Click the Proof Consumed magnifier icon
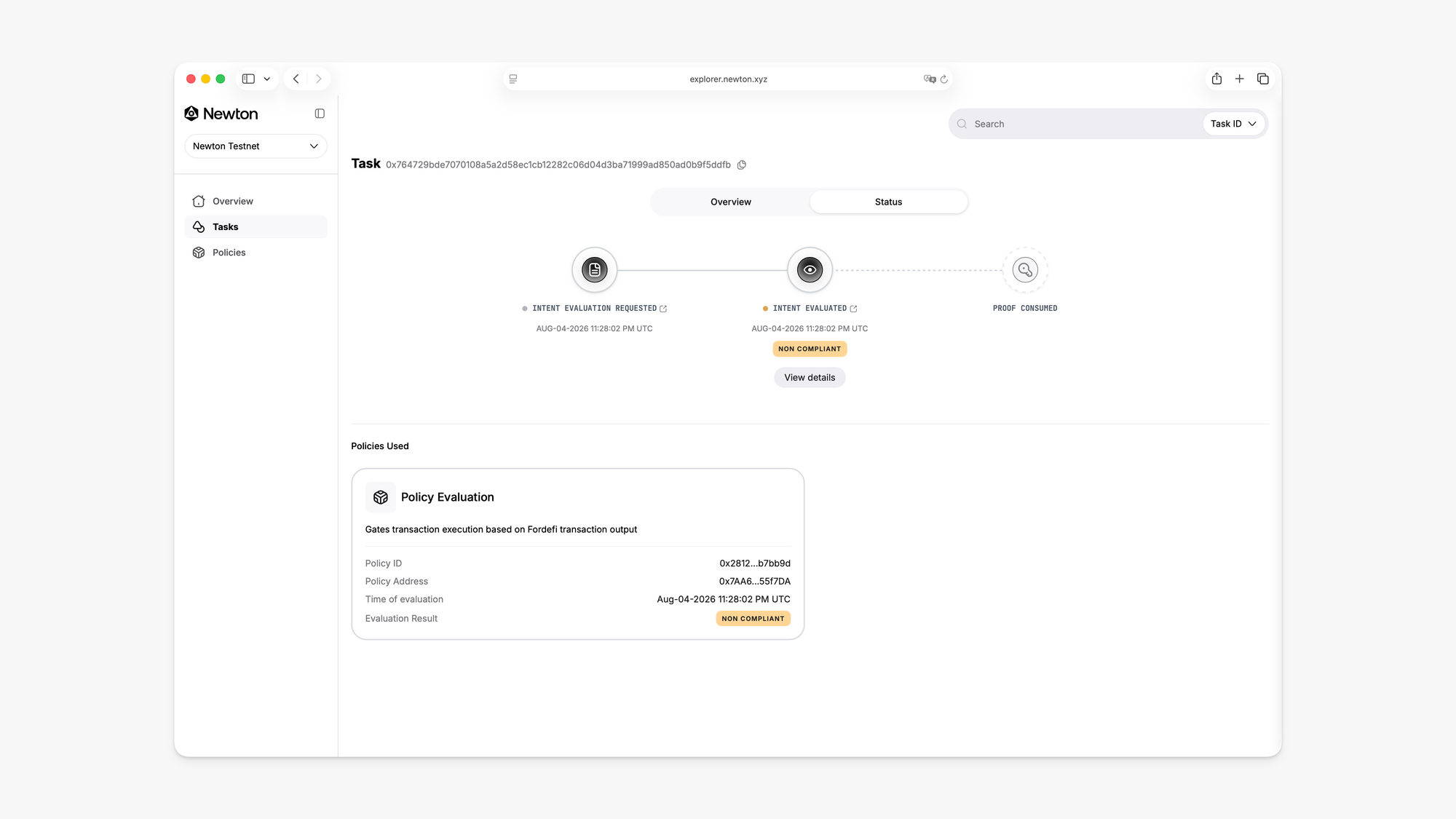 (1025, 270)
